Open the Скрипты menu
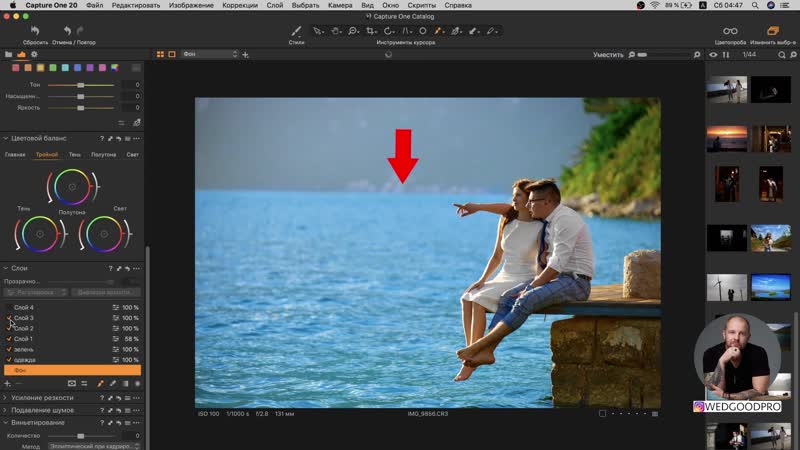 click(421, 5)
